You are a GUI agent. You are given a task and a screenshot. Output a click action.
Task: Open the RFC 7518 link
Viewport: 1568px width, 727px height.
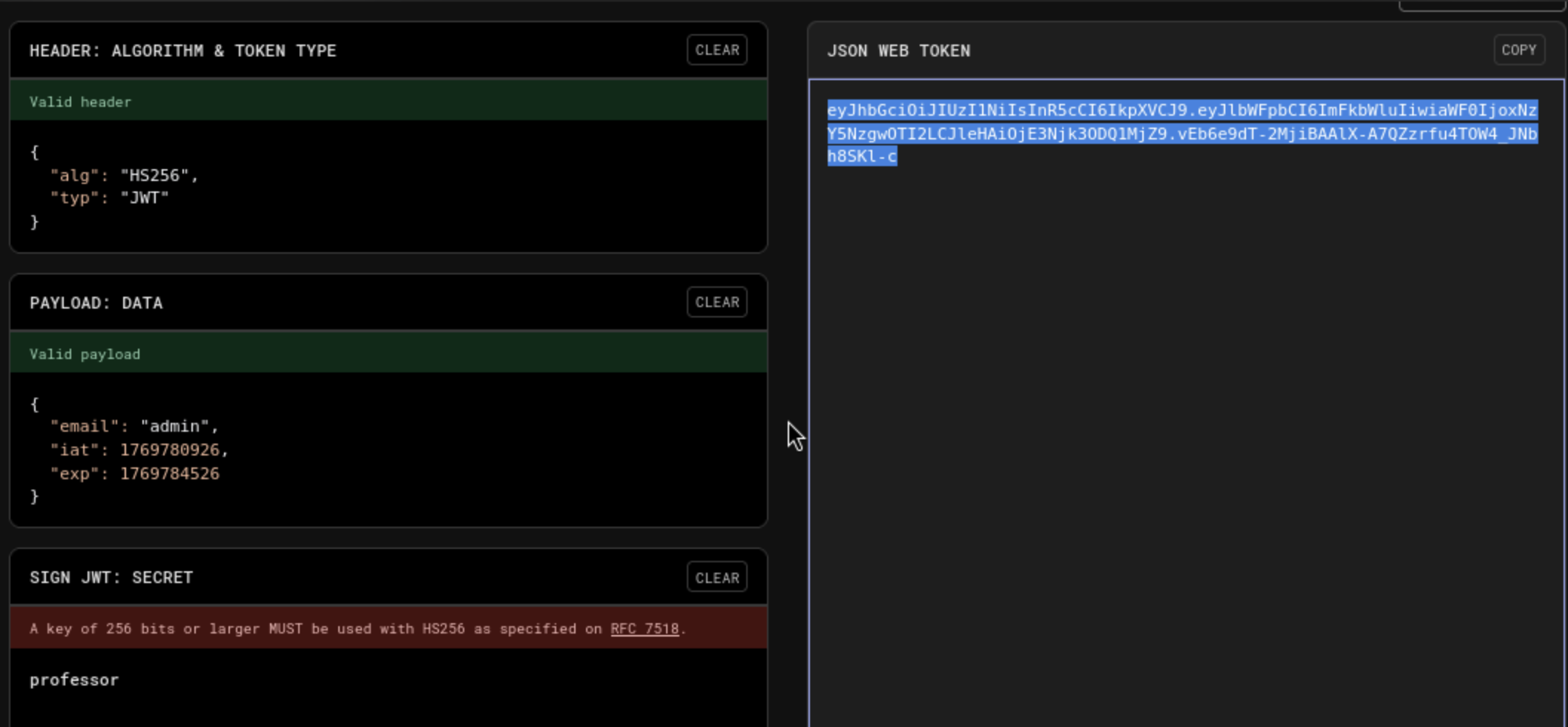644,629
